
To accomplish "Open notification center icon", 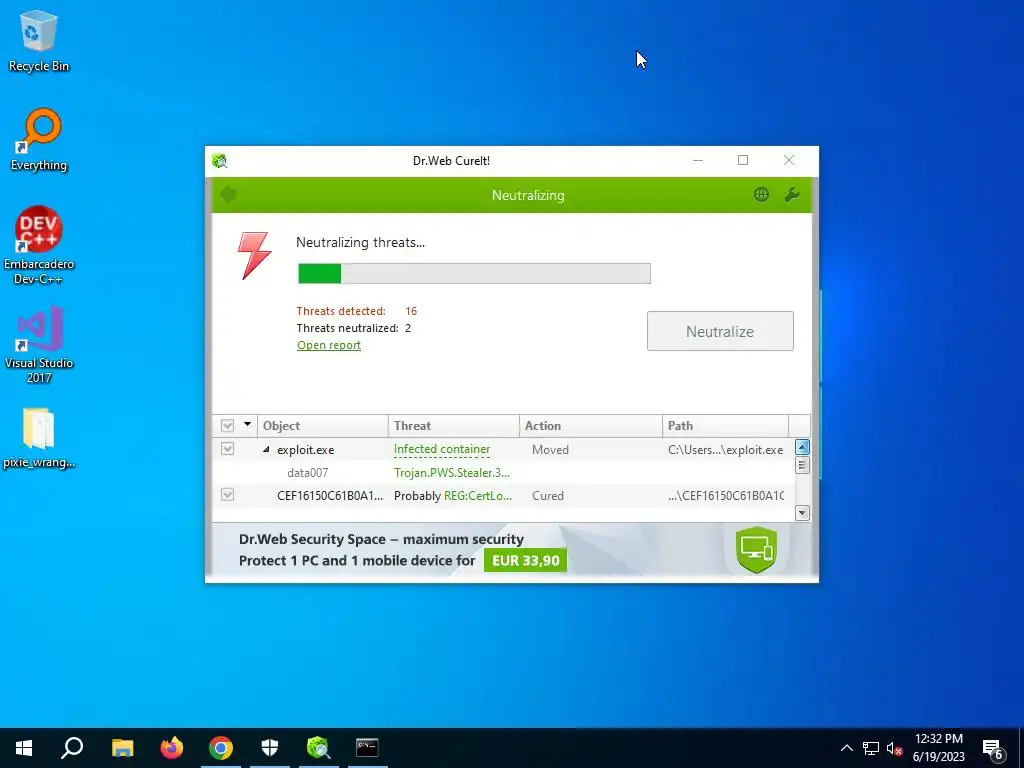I will pyautogui.click(x=993, y=750).
